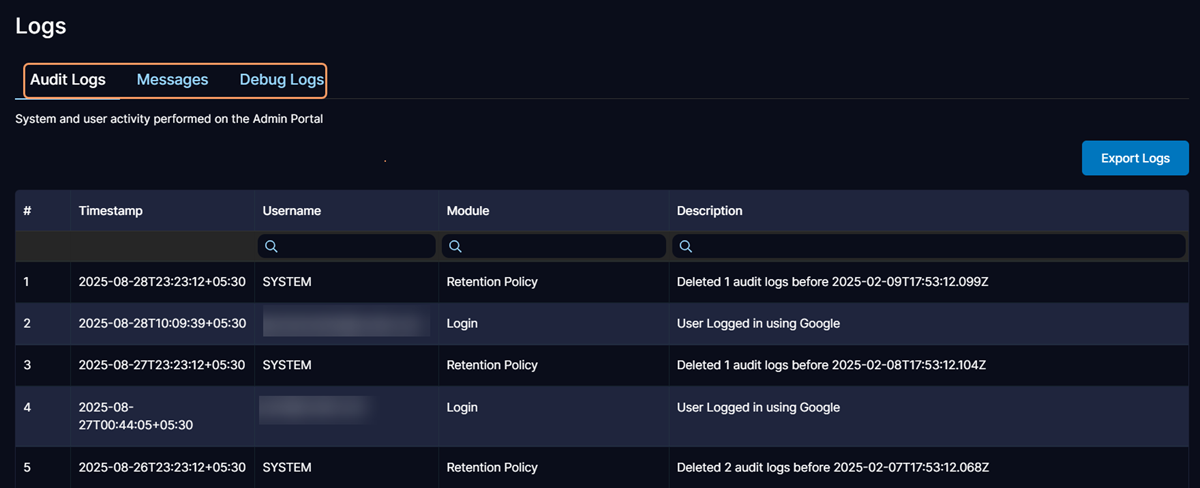Click the search icon in Username filter
The height and width of the screenshot is (488, 1200).
click(272, 246)
